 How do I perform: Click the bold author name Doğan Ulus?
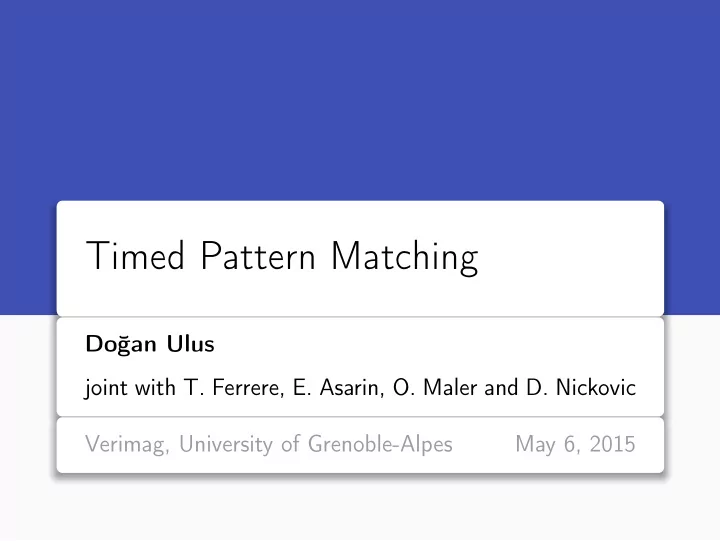coord(150,344)
